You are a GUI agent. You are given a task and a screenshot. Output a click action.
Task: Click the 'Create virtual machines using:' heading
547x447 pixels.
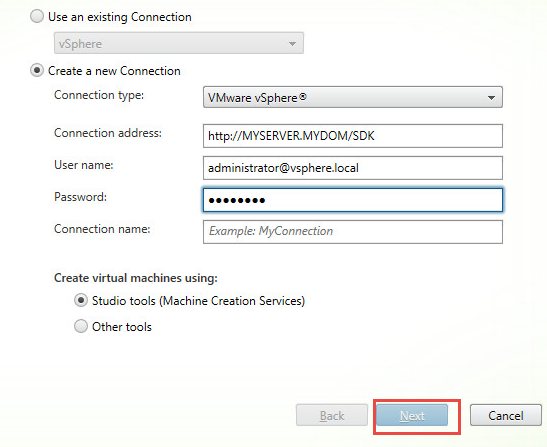click(136, 278)
